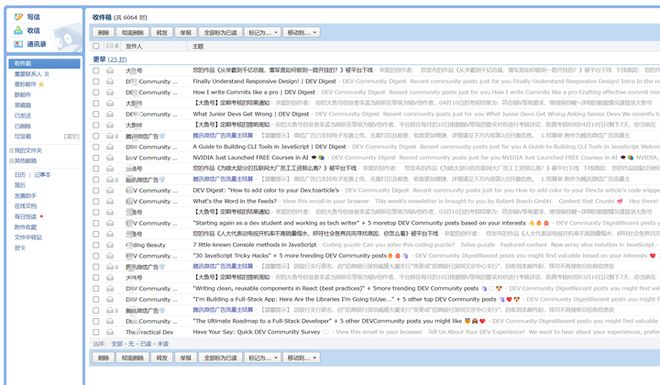
Task: Sort by the 发件人 column header
Action: coord(134,46)
